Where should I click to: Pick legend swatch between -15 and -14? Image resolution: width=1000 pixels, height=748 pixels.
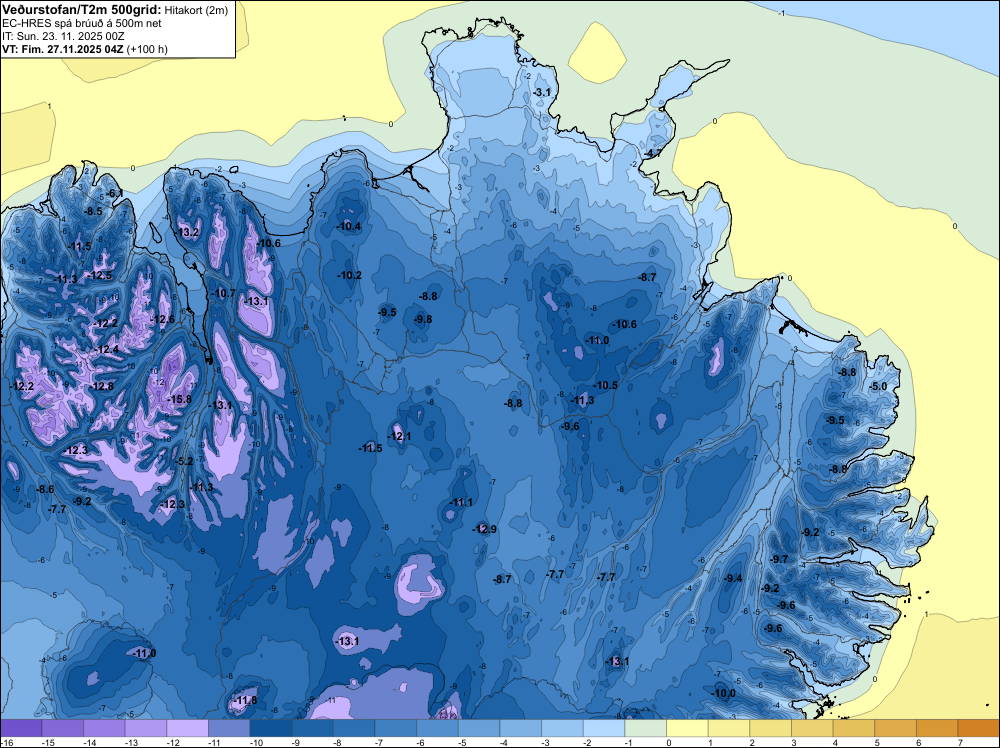62,728
